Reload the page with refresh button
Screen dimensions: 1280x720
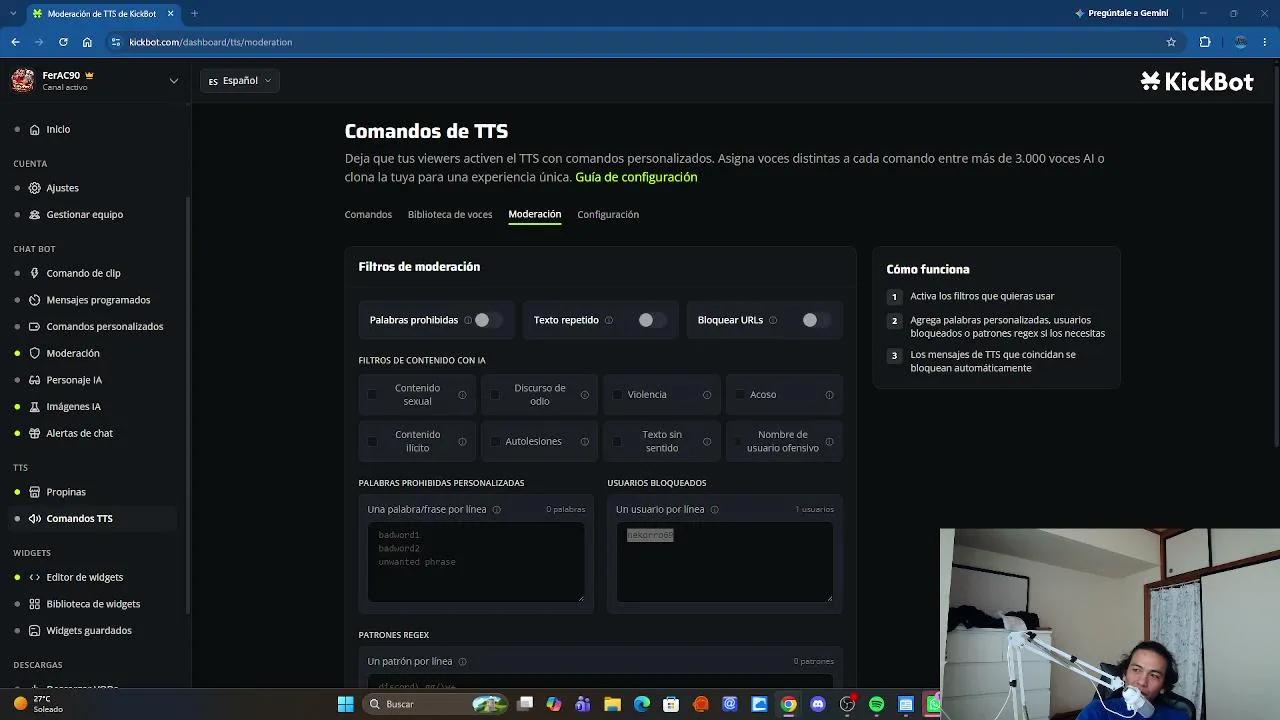coord(63,42)
